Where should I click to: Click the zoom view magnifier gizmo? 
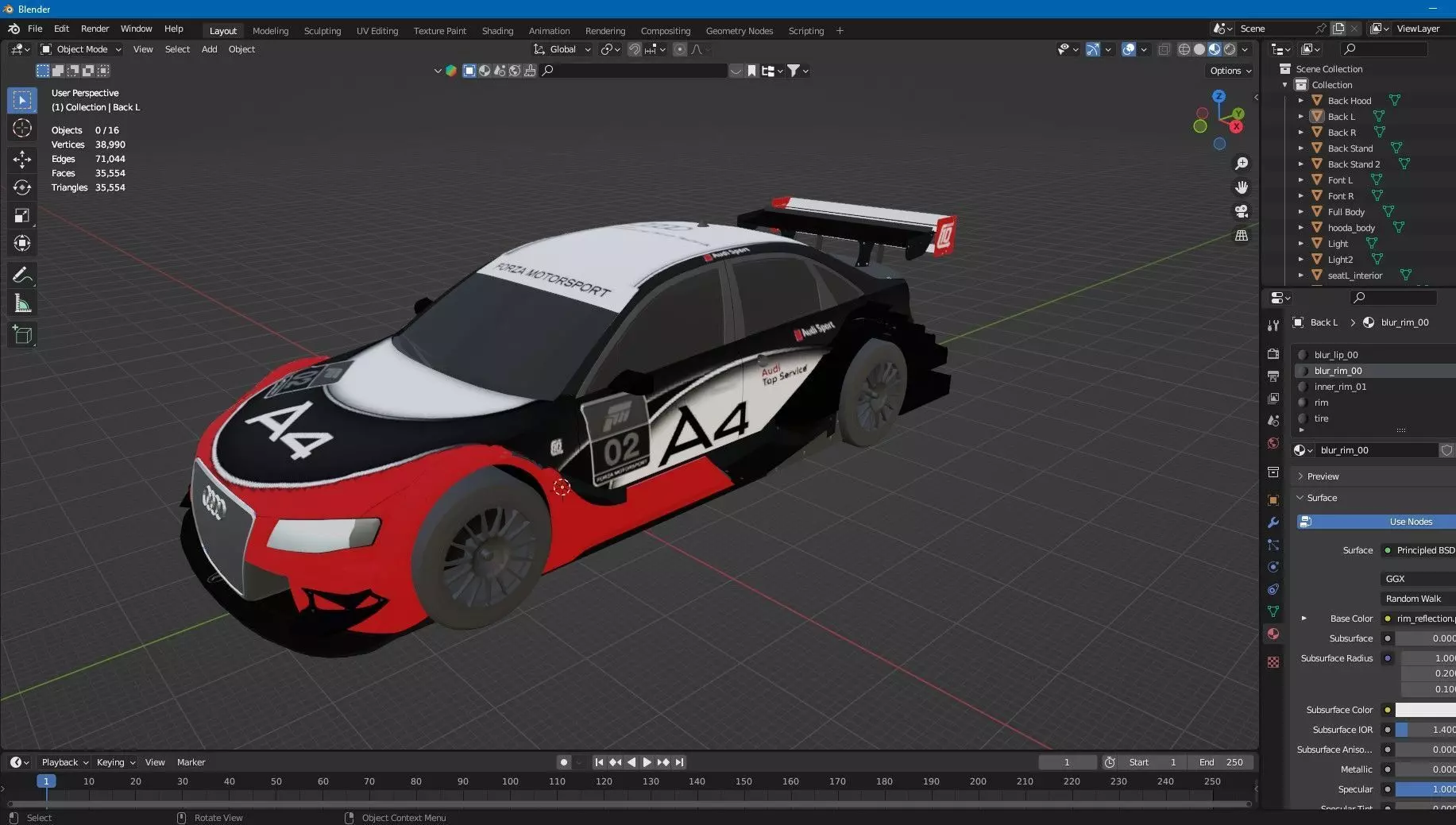pyautogui.click(x=1241, y=164)
